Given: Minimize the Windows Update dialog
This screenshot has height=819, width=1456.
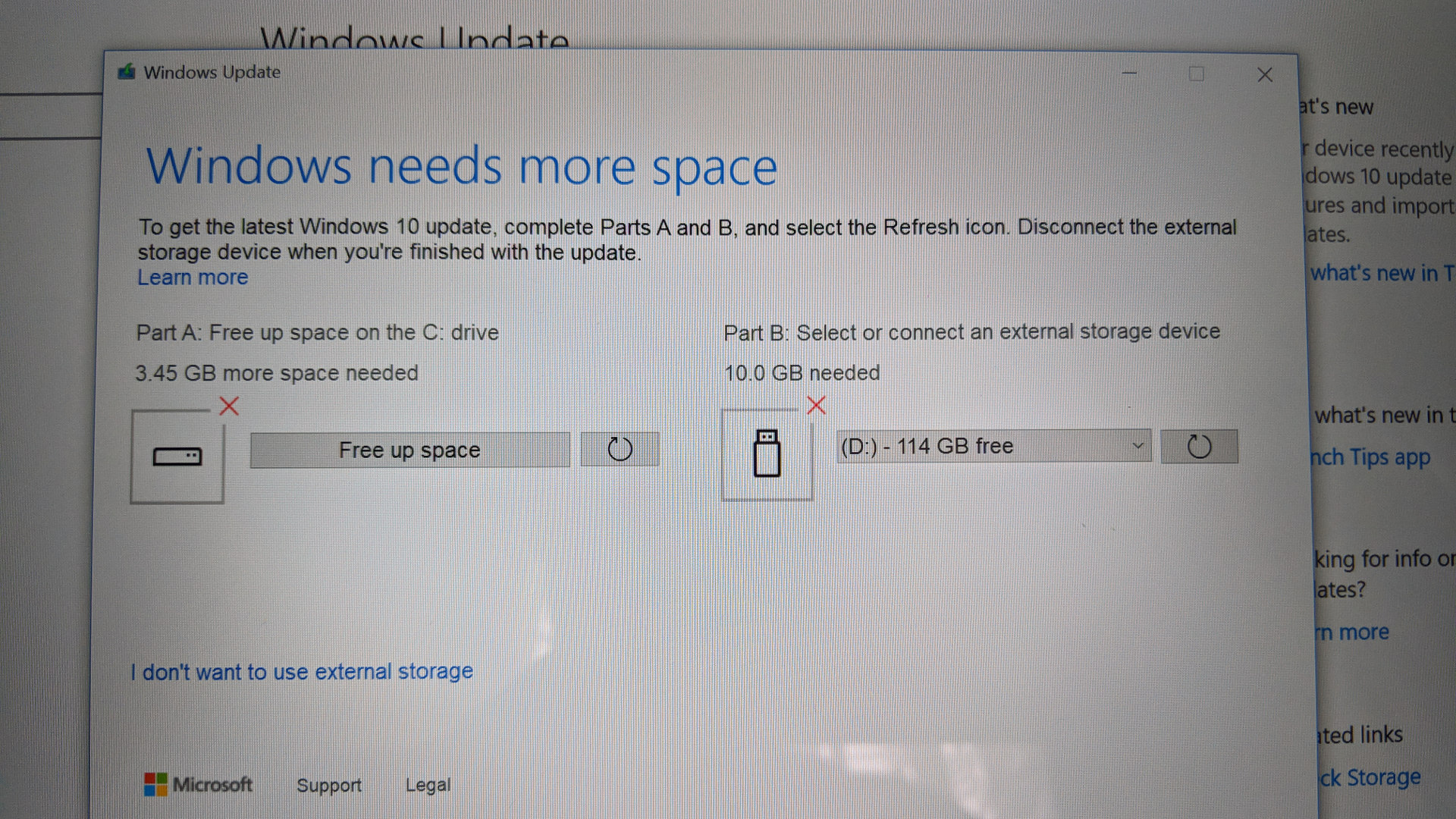Looking at the screenshot, I should pyautogui.click(x=1129, y=74).
